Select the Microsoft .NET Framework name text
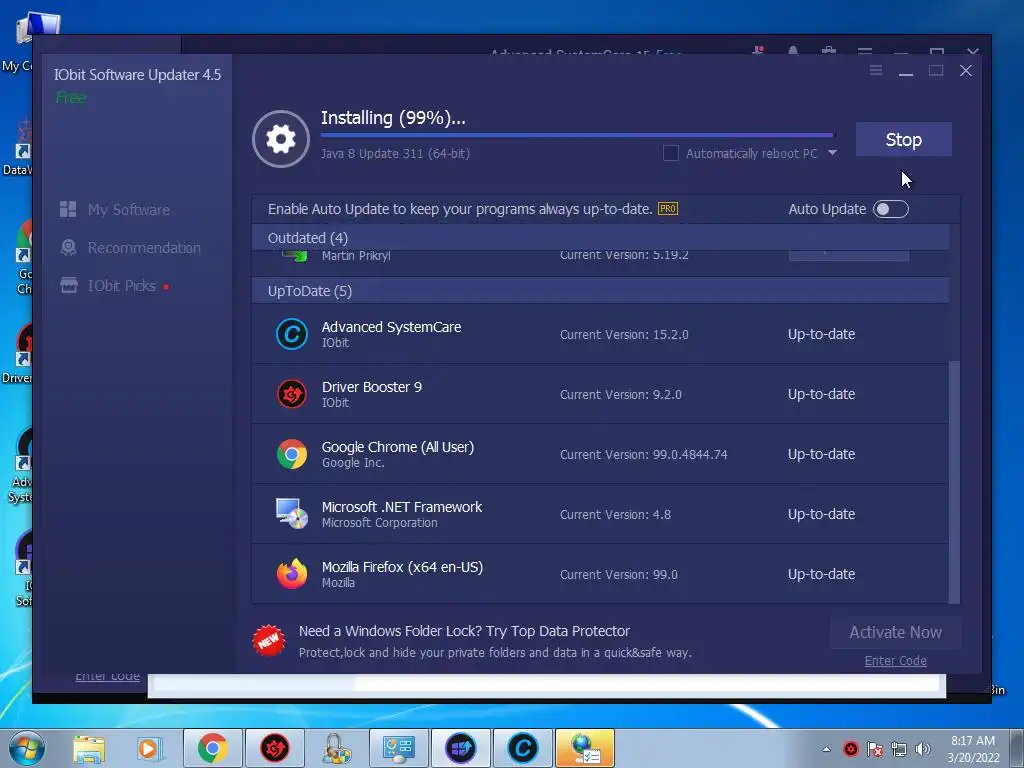The image size is (1024, 768). 402,507
